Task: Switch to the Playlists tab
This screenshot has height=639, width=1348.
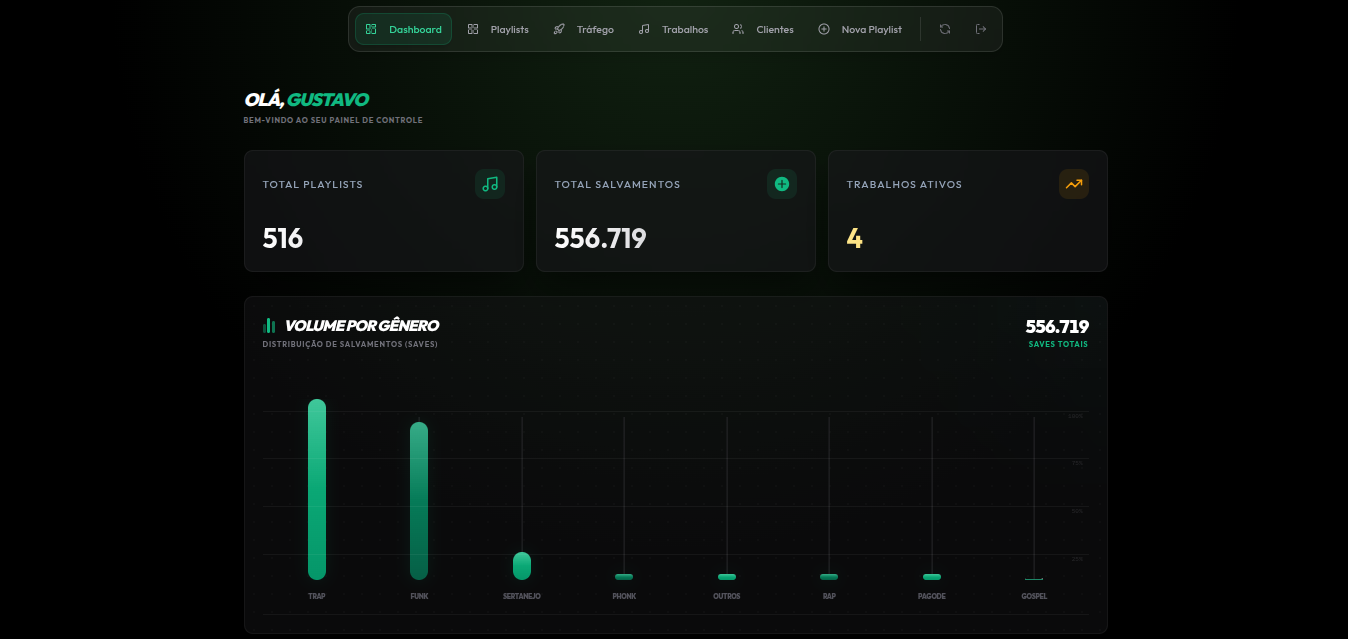Action: pos(498,29)
